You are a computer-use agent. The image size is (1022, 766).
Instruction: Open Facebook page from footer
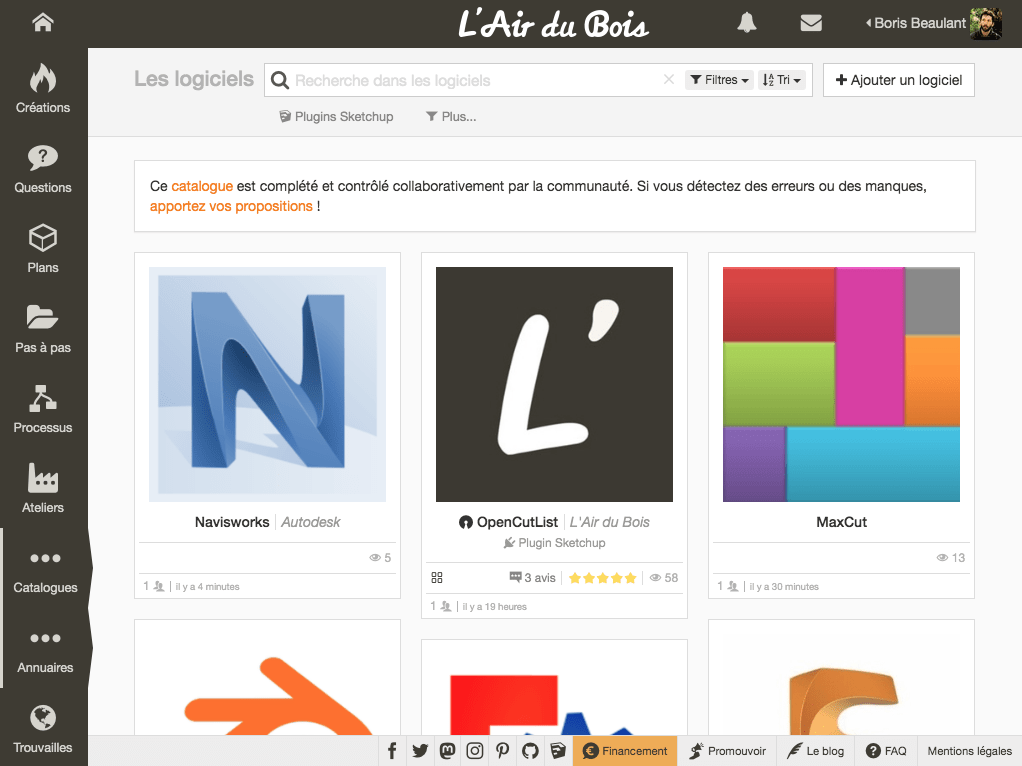392,751
